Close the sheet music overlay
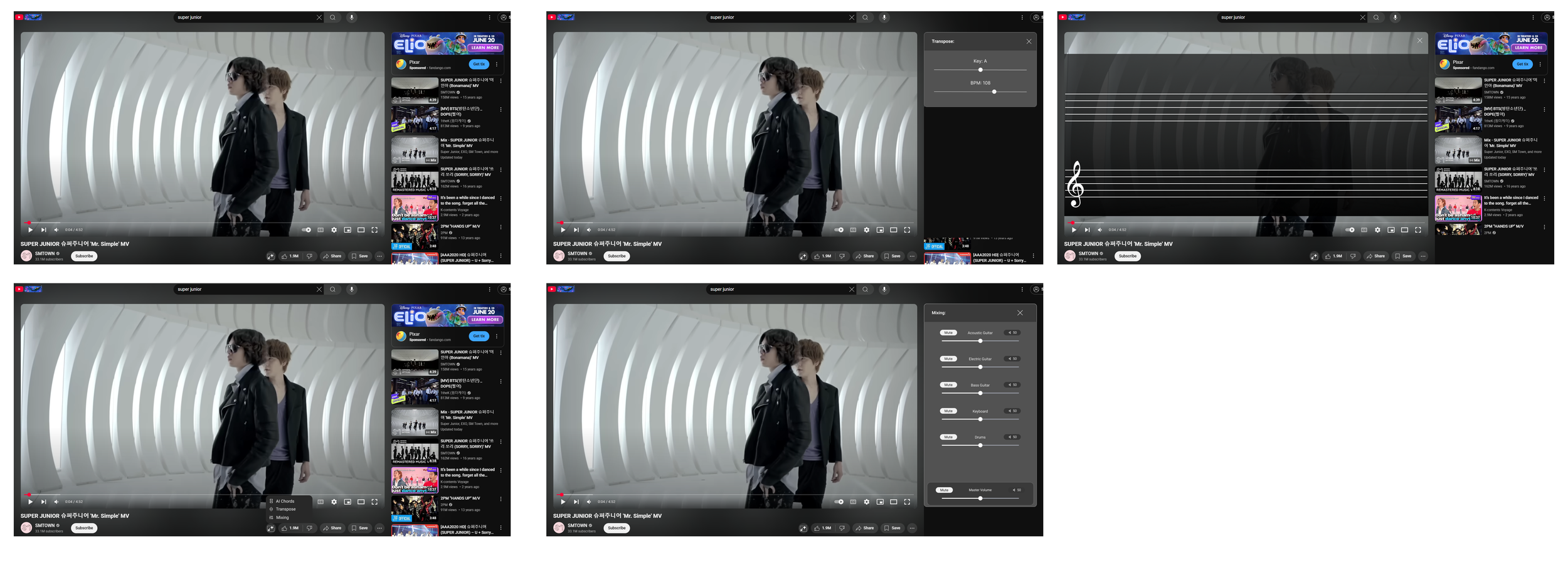 [1419, 41]
